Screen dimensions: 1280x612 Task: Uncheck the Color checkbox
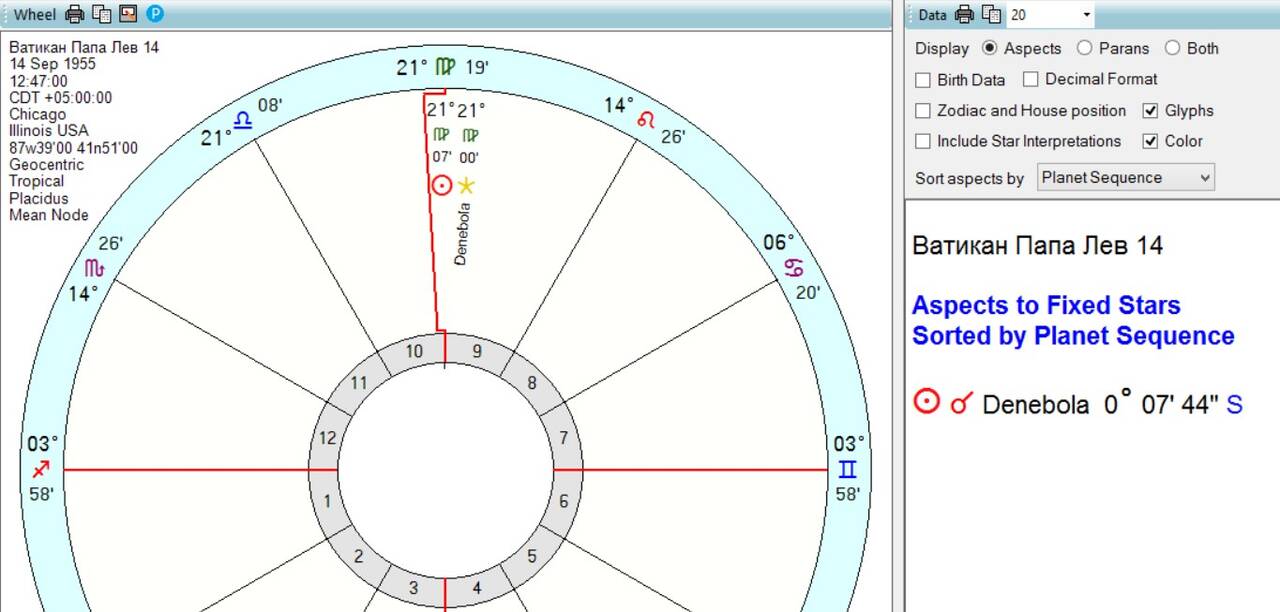(x=1172, y=141)
